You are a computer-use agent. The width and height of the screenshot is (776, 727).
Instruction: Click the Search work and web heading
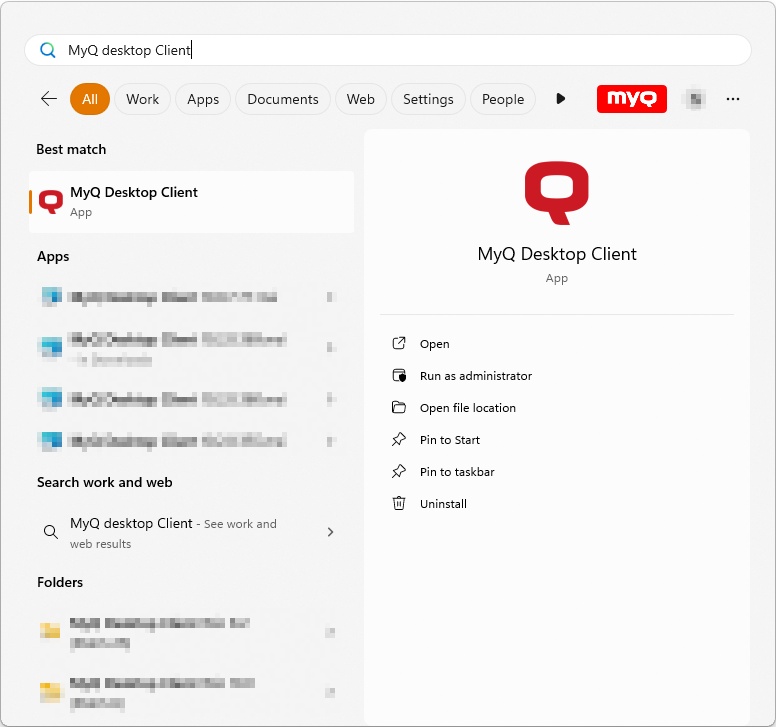105,483
